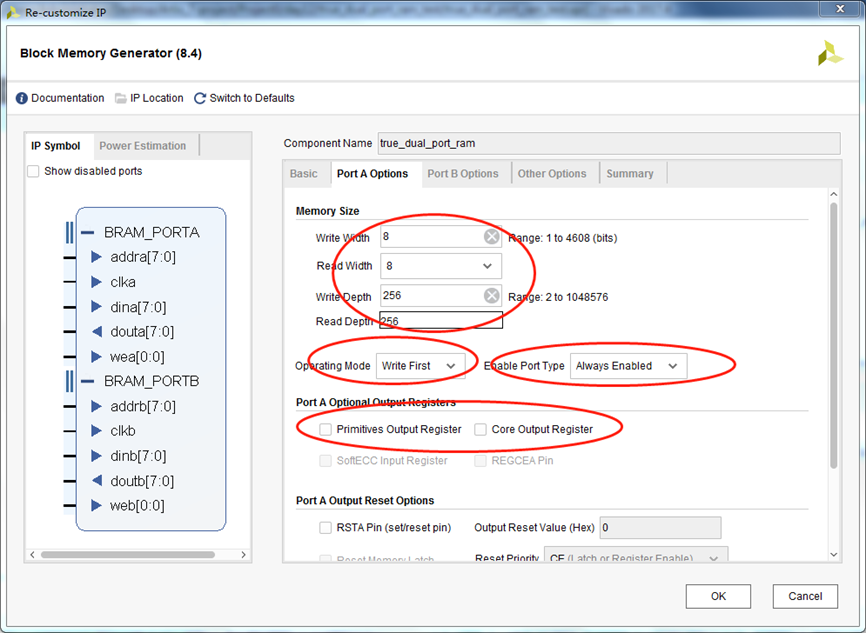Clear the Write Depth field with X icon
The height and width of the screenshot is (633, 866).
pos(492,296)
